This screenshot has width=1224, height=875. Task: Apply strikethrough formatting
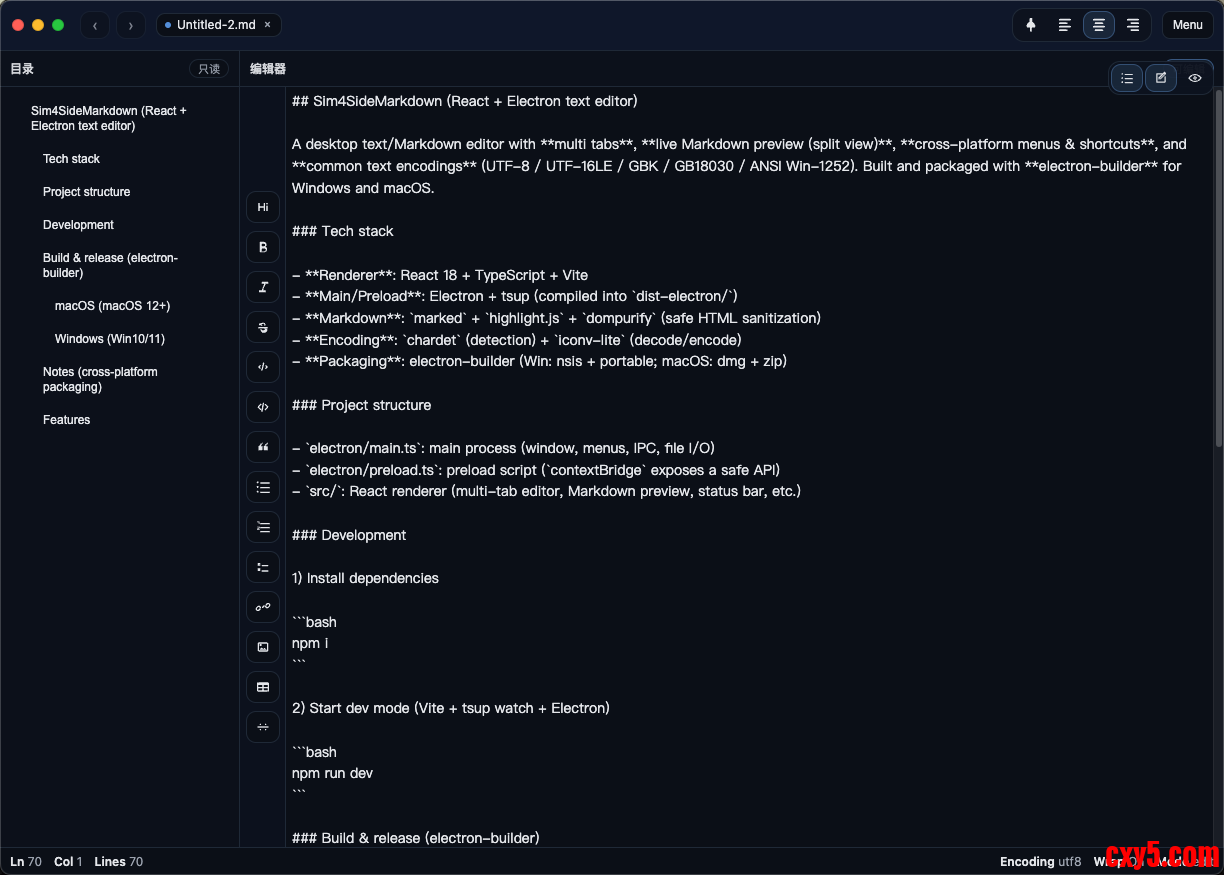tap(263, 327)
